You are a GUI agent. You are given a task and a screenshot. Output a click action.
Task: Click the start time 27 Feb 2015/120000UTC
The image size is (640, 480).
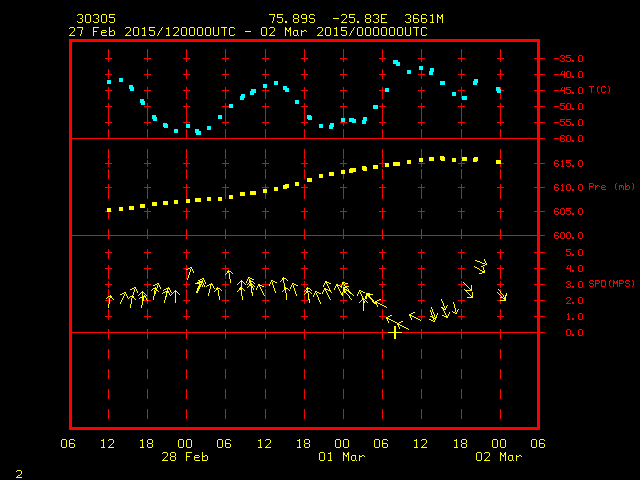[x=152, y=32]
